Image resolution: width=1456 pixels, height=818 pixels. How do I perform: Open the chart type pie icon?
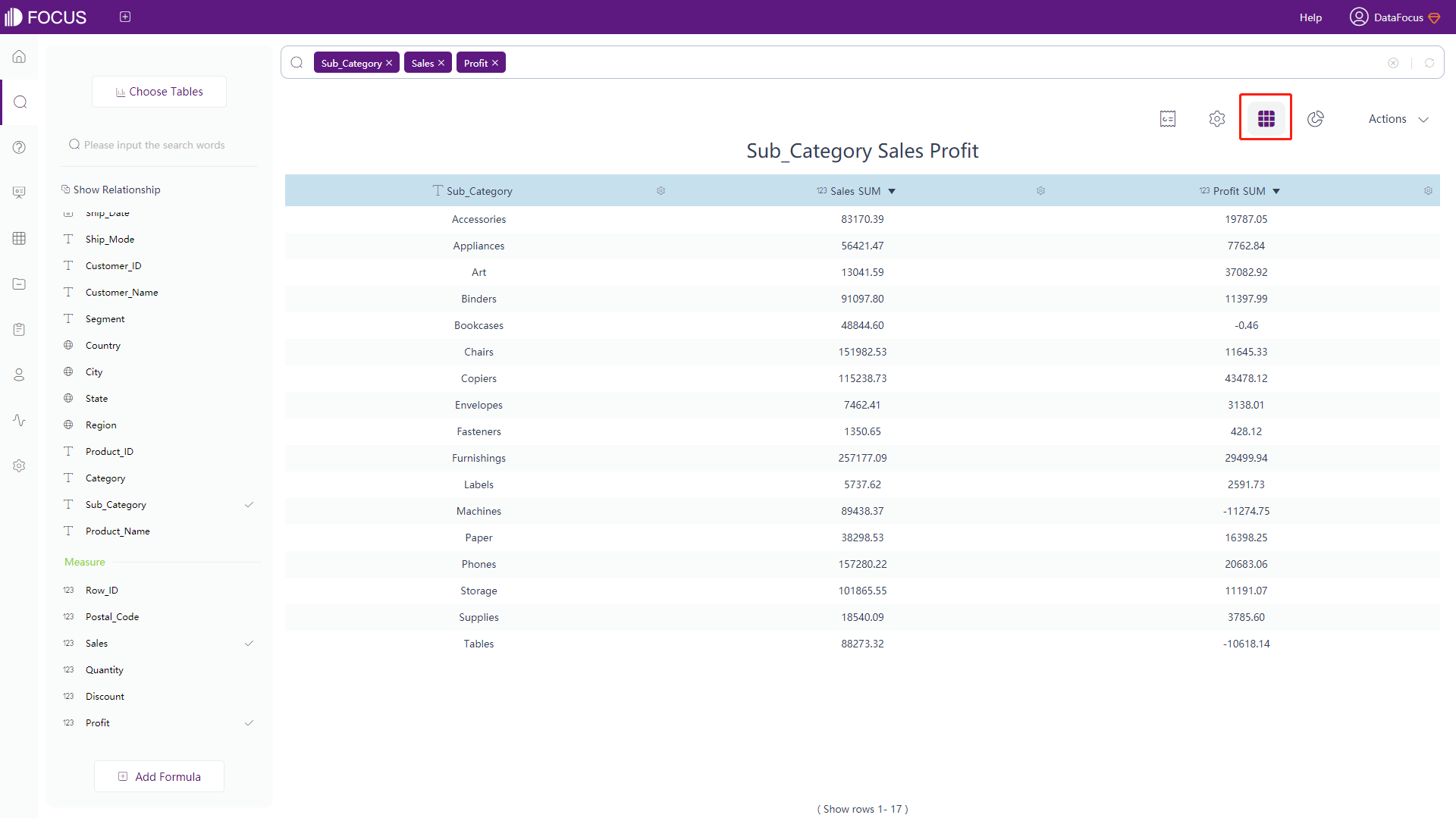pos(1316,118)
